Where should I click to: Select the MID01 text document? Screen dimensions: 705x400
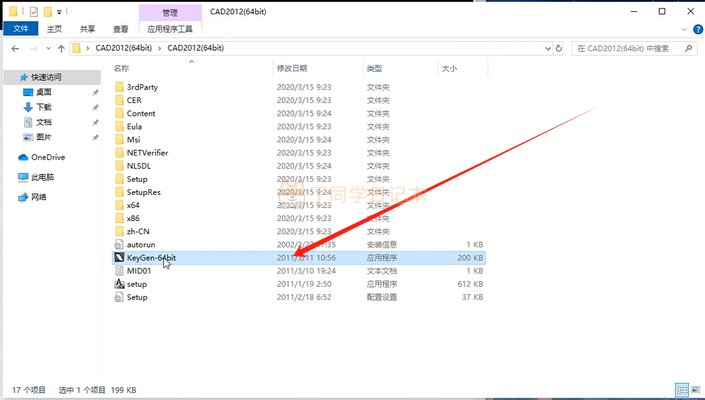138,270
